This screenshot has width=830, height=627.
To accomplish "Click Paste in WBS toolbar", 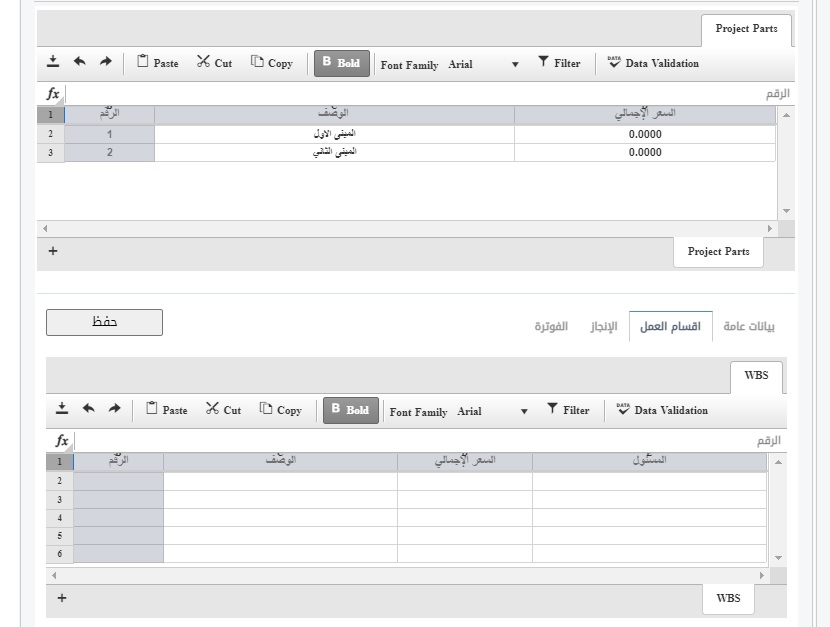I will (x=167, y=409).
